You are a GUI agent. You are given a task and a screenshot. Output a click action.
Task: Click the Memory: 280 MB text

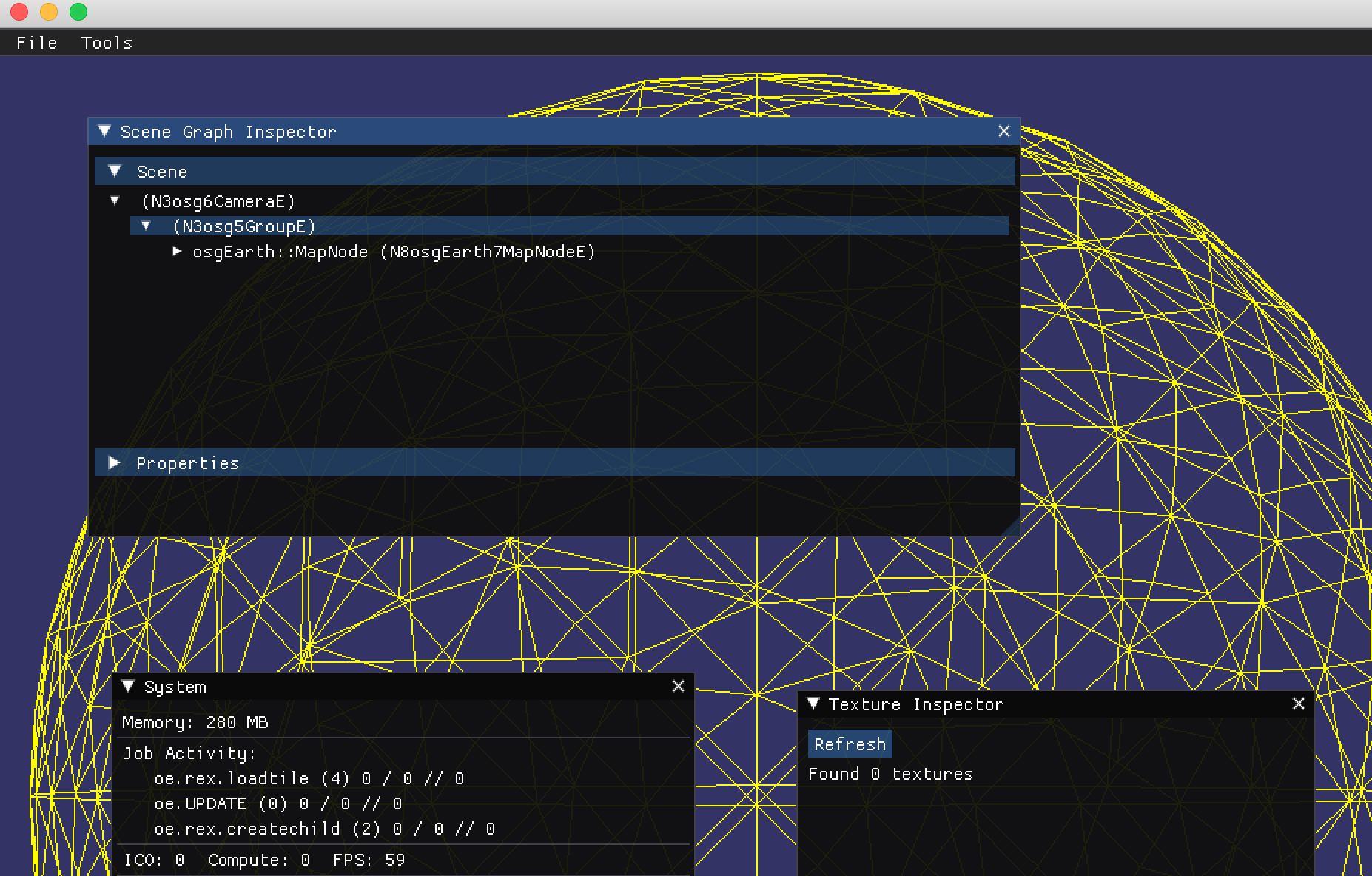[195, 722]
